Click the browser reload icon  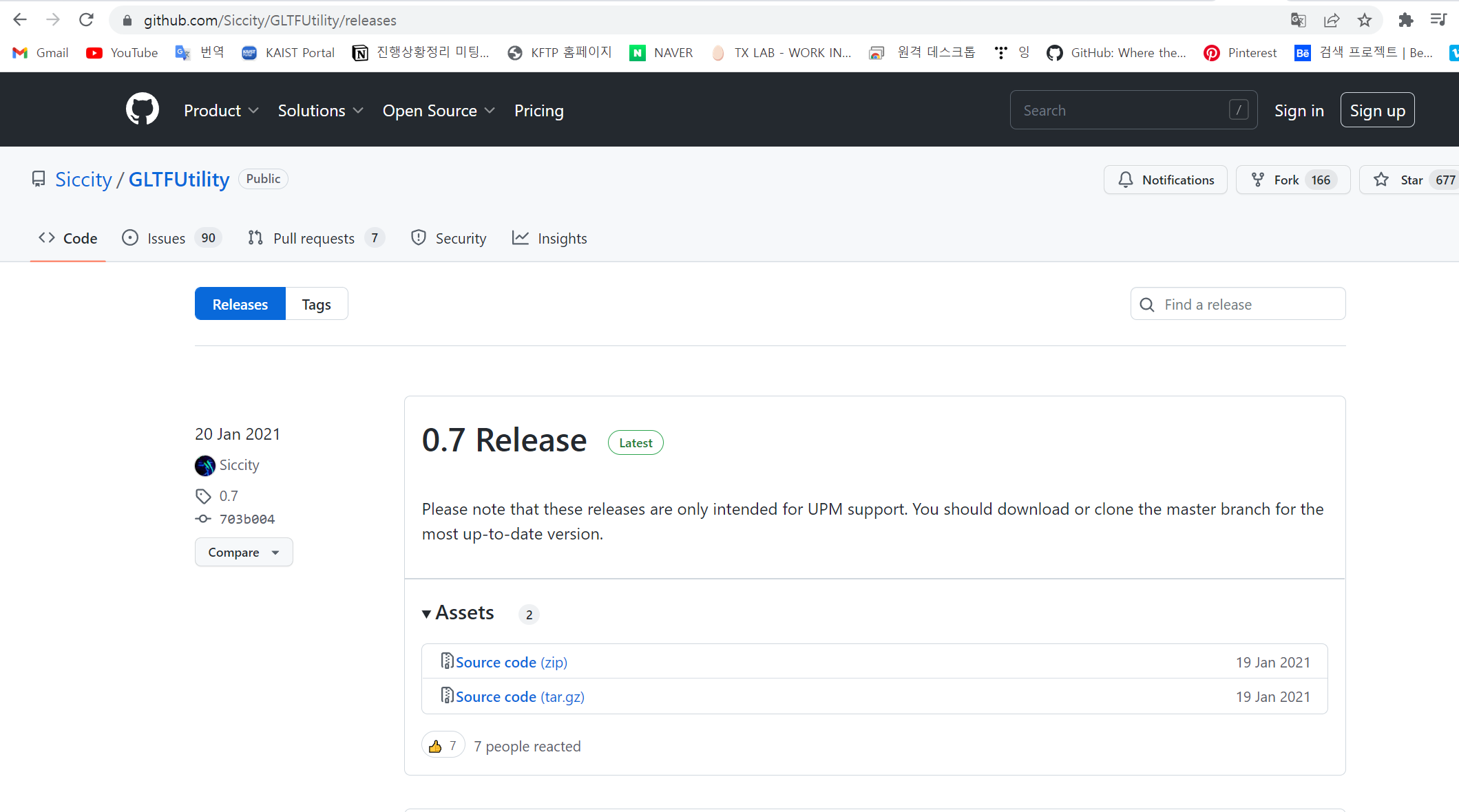86,20
